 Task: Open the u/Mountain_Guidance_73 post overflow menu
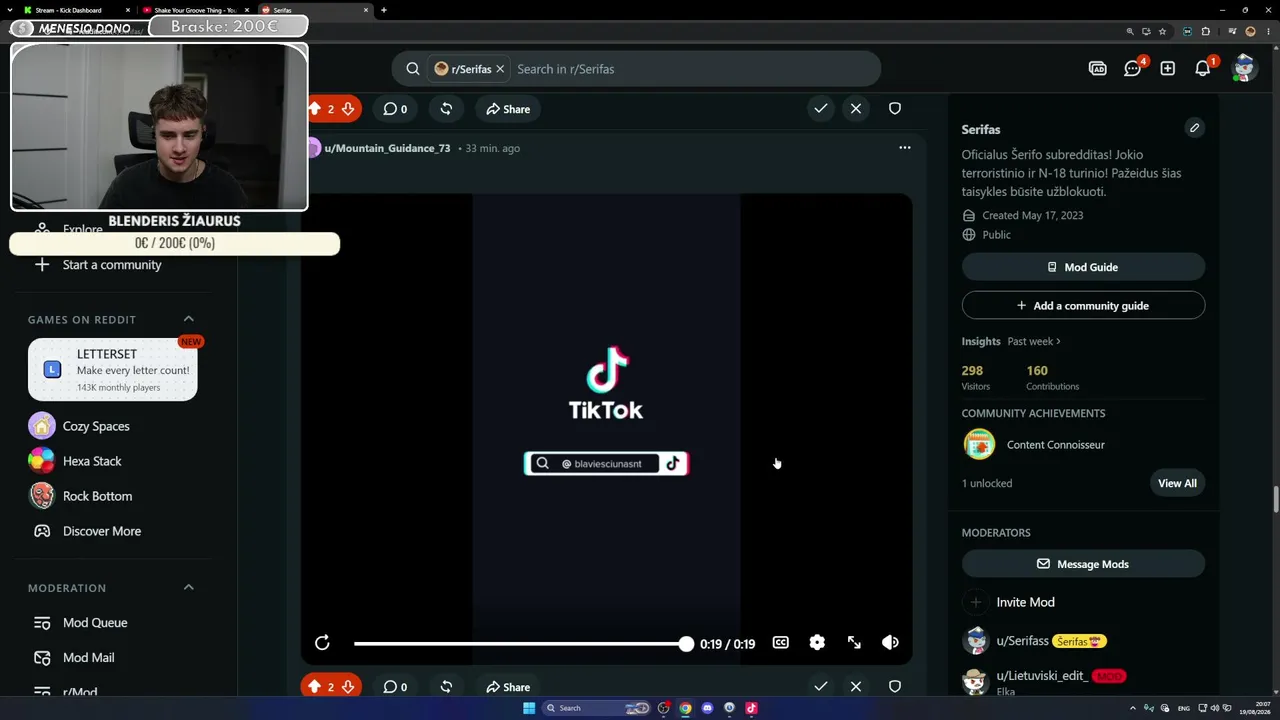coord(905,148)
